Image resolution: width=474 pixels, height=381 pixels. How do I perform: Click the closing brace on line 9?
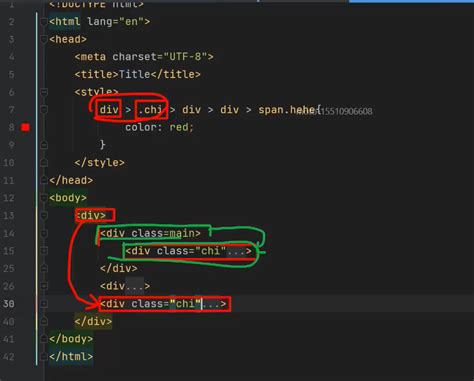[103, 145]
